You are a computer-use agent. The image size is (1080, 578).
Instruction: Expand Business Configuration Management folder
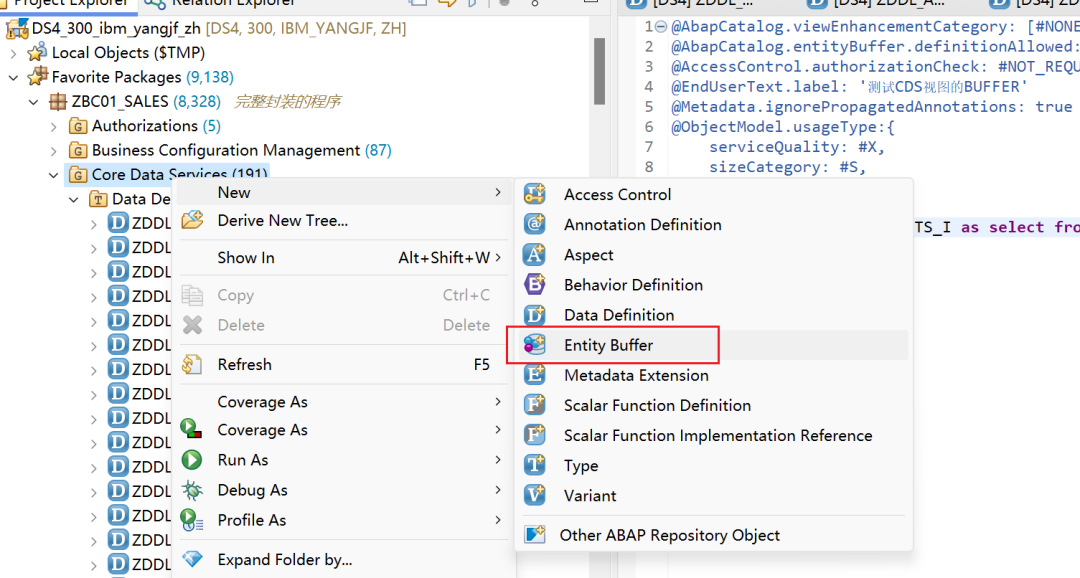54,150
